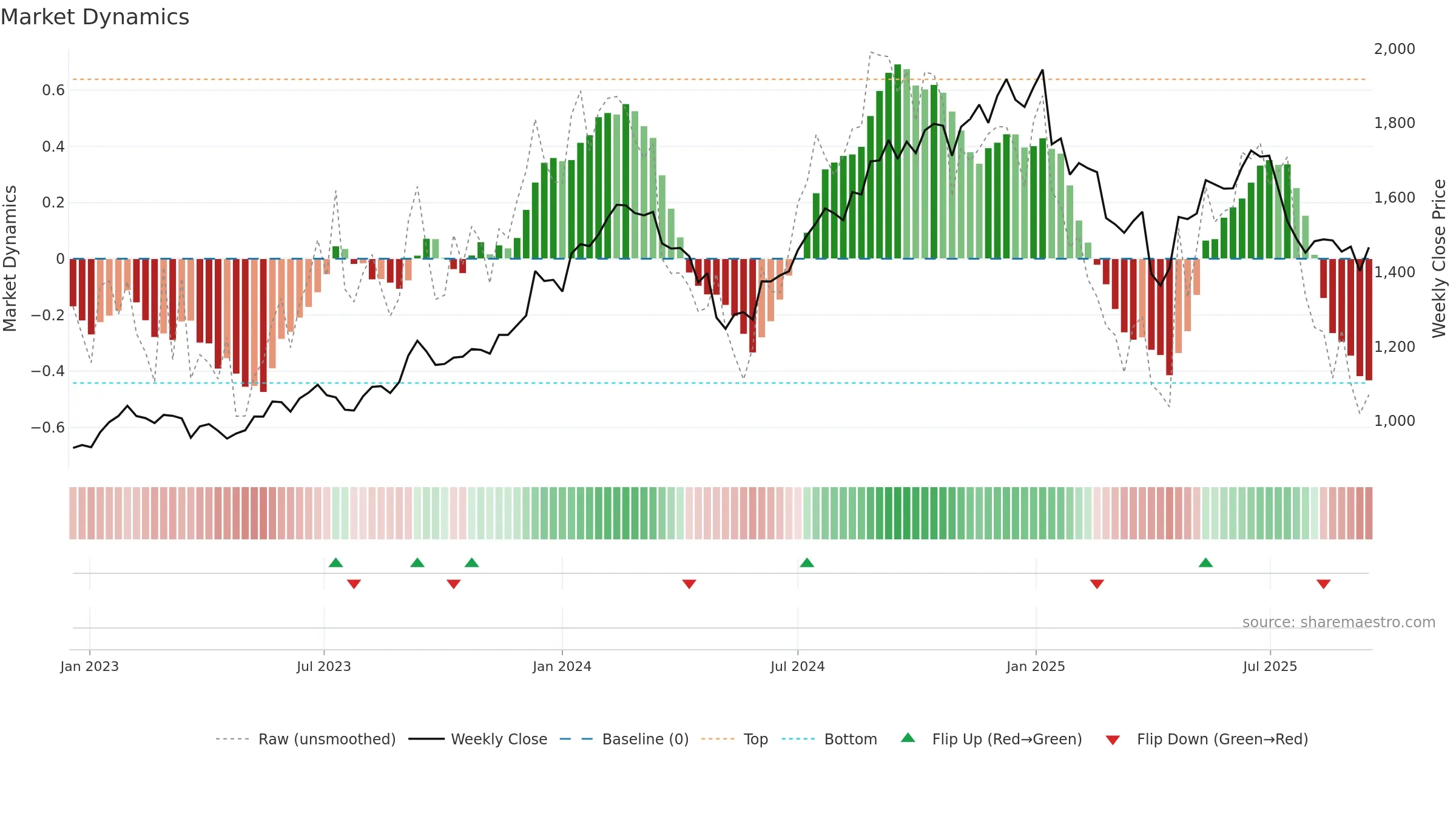
Task: Select the Flip Up marker around September 2023
Action: tap(417, 562)
